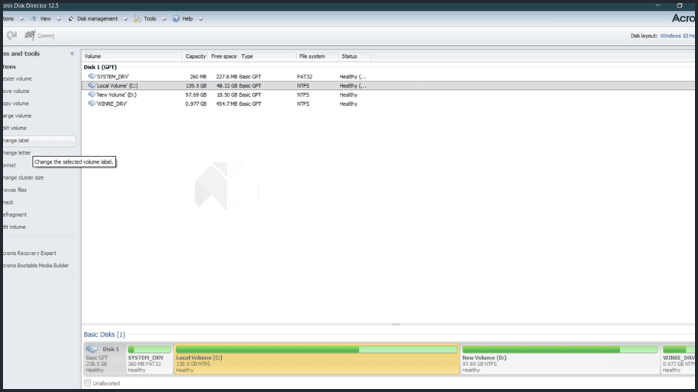Select WINRE_DRV block in disk map
The image size is (698, 392).
tap(678, 359)
